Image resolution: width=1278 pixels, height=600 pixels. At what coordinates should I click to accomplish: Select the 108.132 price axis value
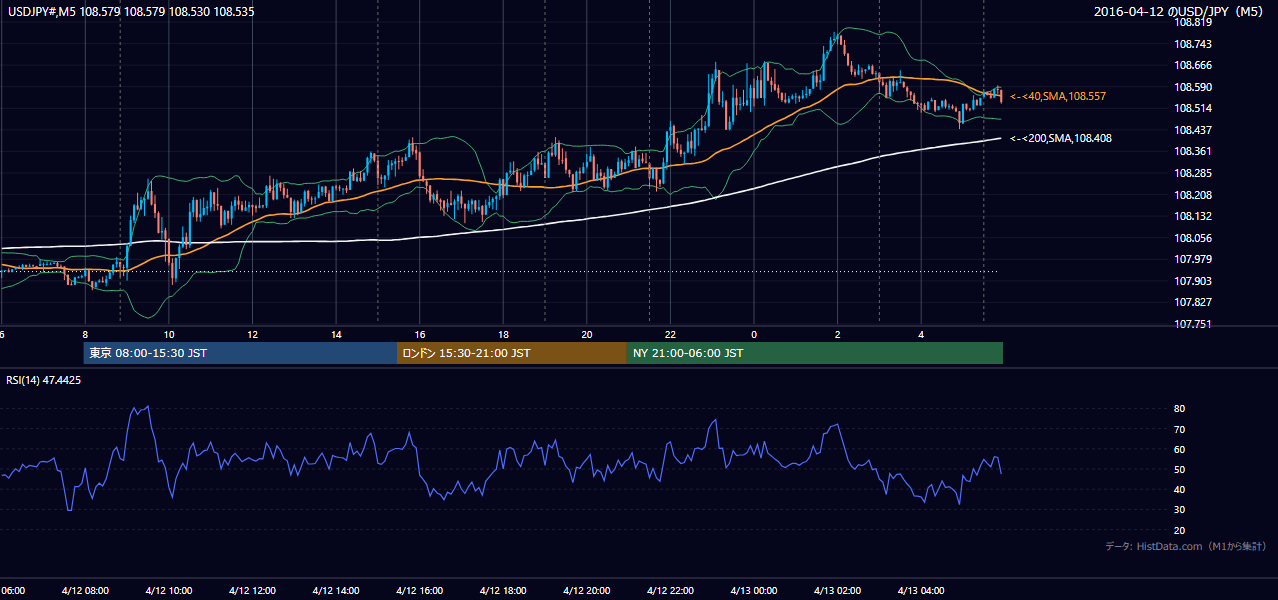(x=1194, y=216)
